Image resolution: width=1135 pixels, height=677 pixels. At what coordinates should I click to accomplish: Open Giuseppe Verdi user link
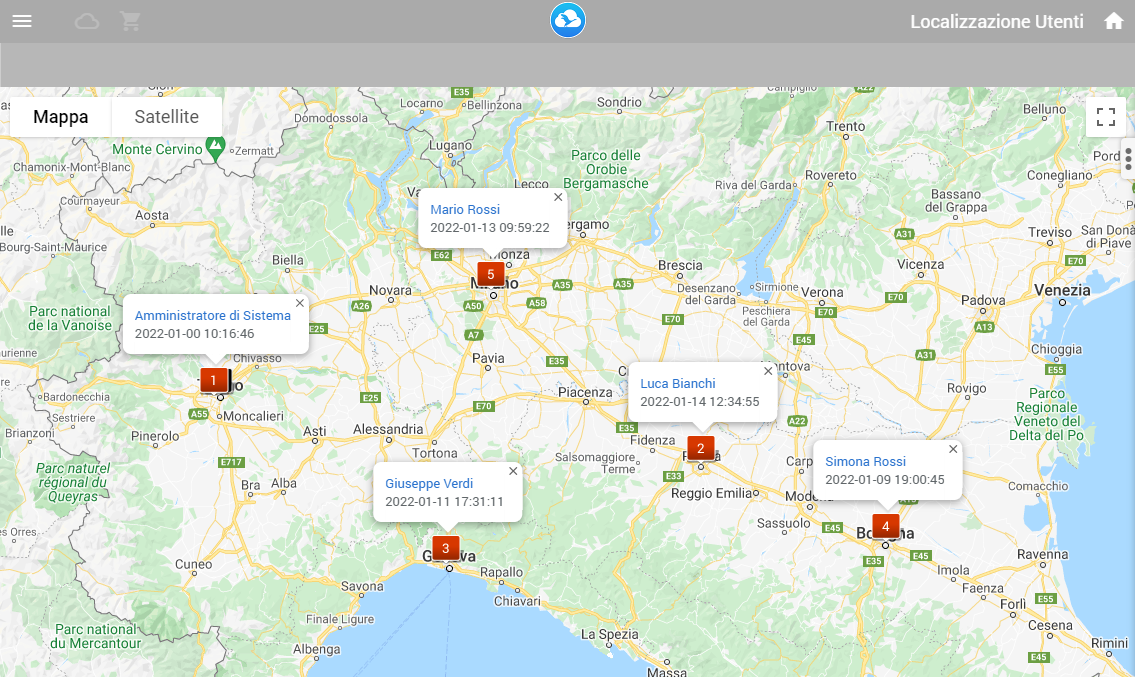tap(429, 484)
